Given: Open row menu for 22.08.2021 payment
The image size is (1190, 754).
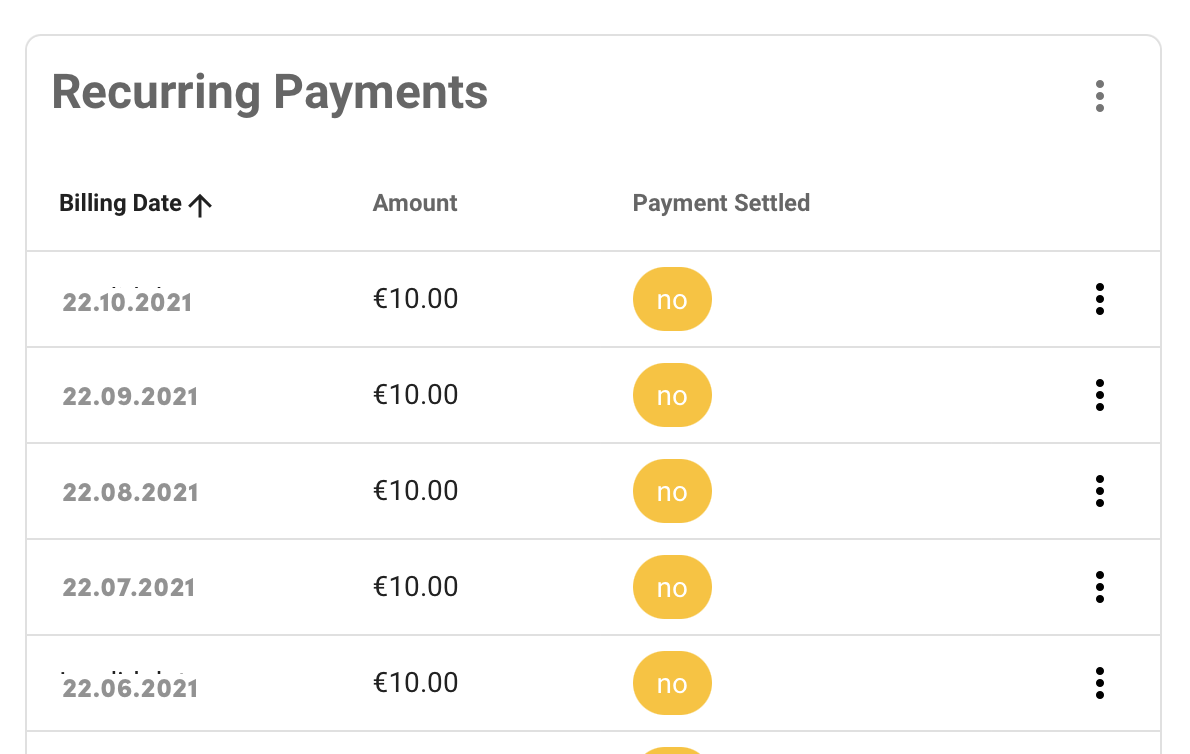Looking at the screenshot, I should [1099, 492].
